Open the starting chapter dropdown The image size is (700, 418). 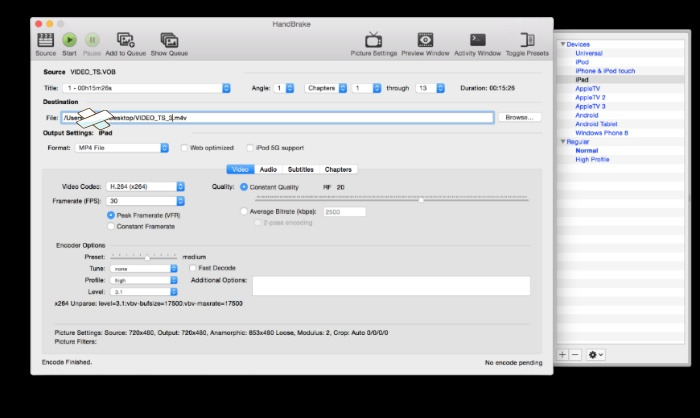coord(367,88)
